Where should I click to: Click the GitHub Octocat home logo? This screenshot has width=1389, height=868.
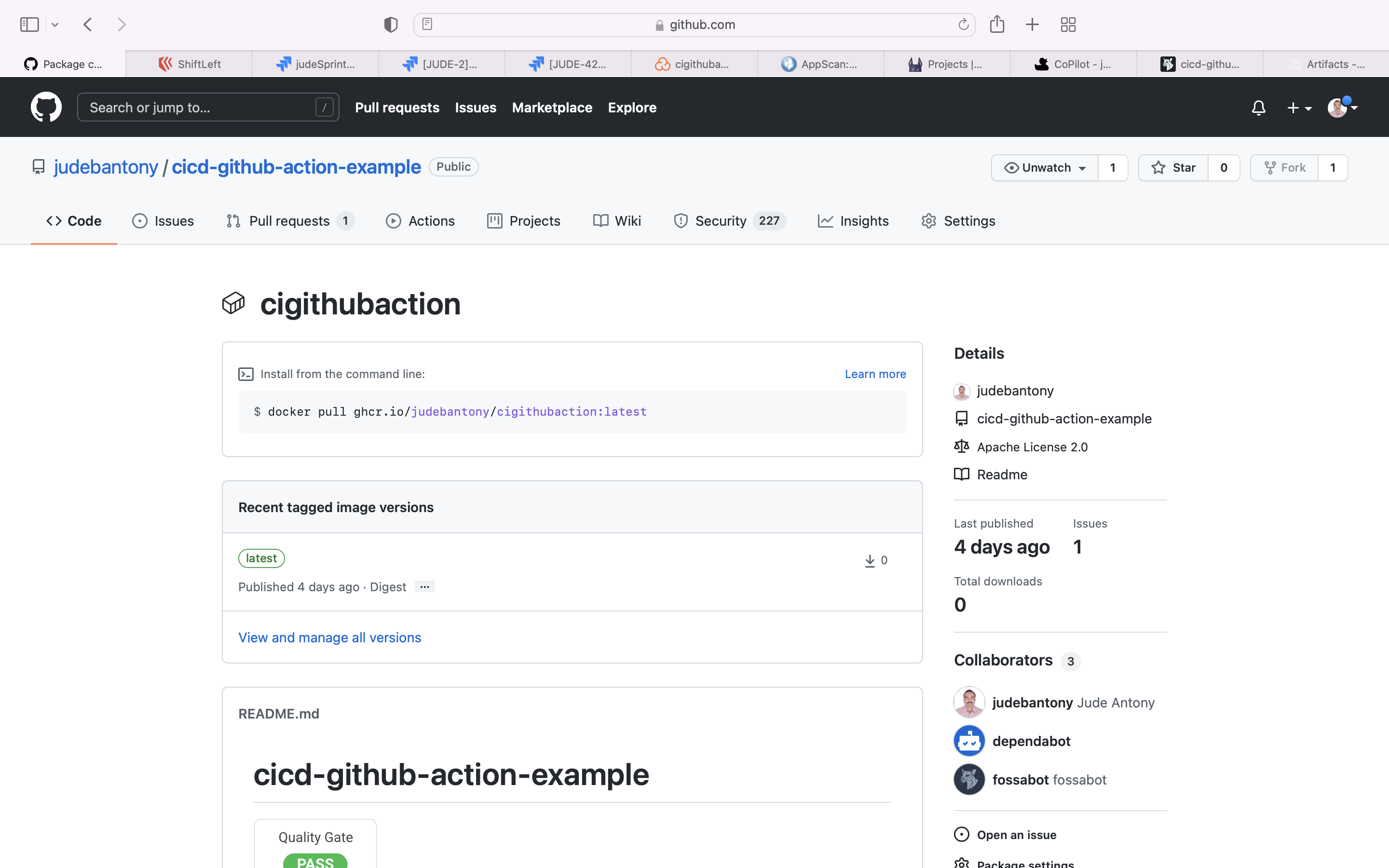(x=46, y=108)
